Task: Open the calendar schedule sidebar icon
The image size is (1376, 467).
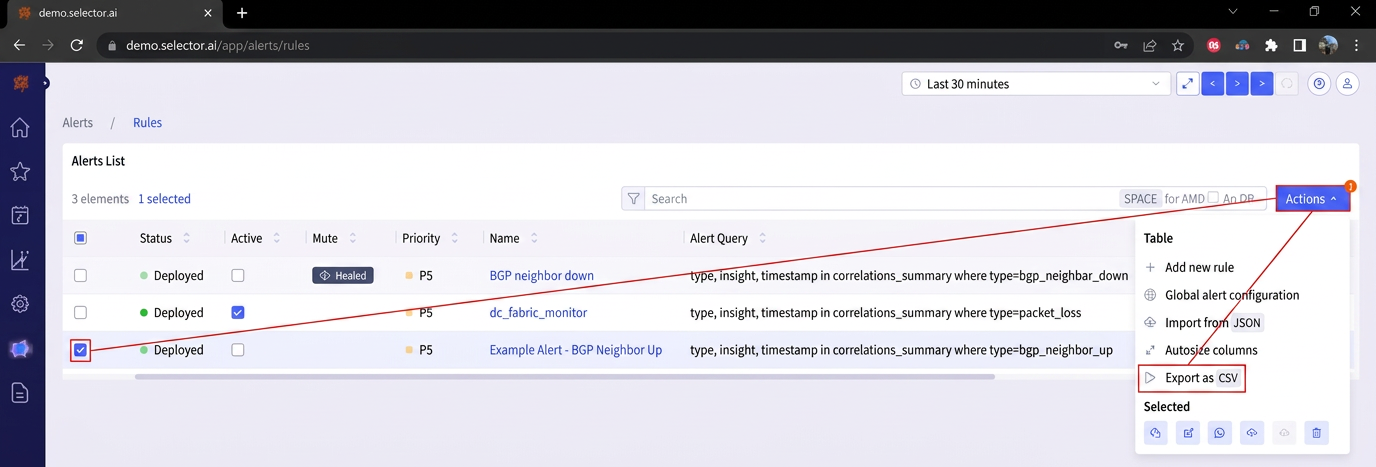Action: pos(20,216)
